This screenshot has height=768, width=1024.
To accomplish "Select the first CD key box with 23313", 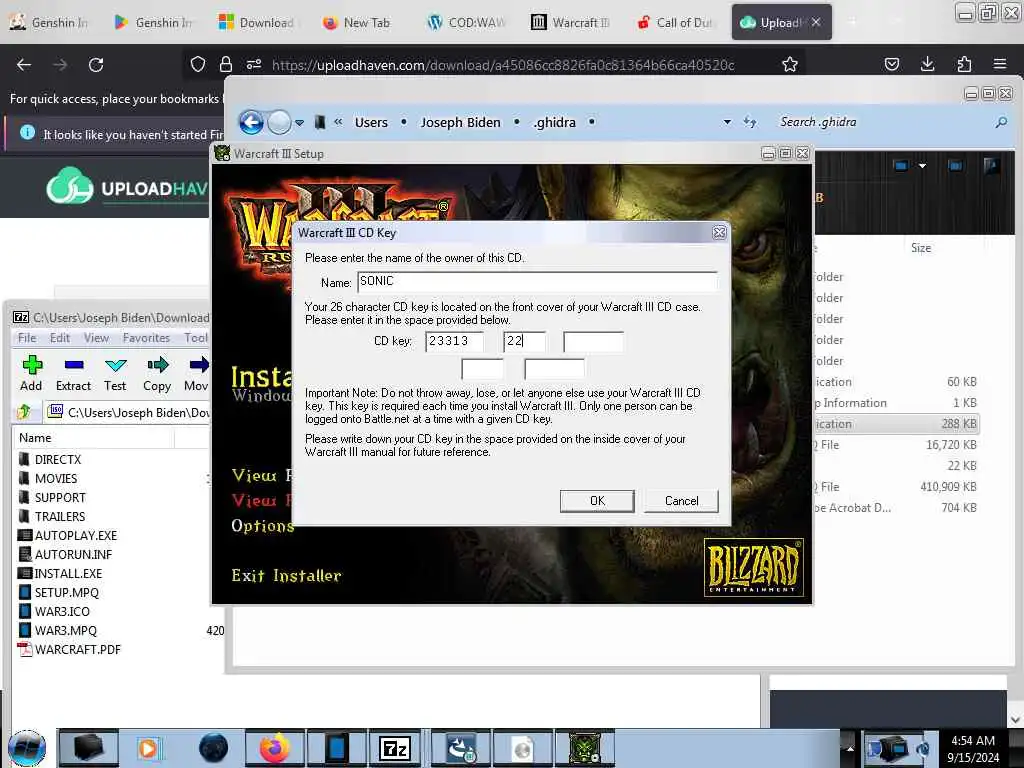I will [455, 341].
